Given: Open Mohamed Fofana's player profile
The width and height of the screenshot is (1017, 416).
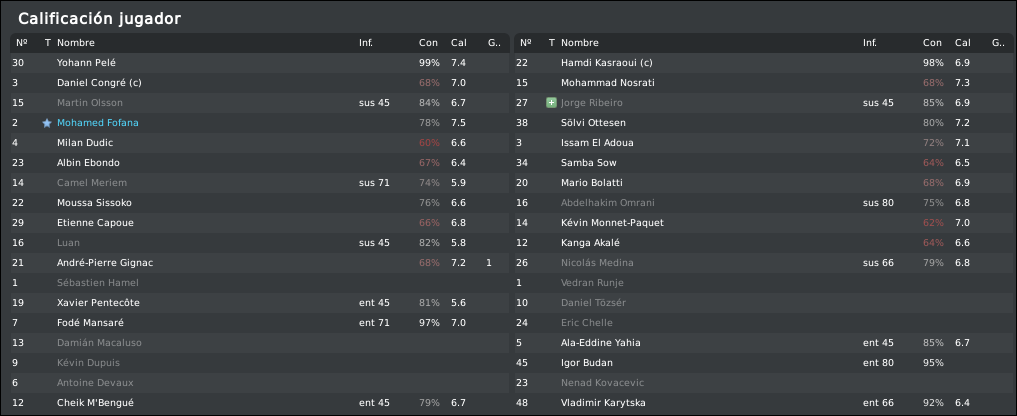Looking at the screenshot, I should 98,123.
